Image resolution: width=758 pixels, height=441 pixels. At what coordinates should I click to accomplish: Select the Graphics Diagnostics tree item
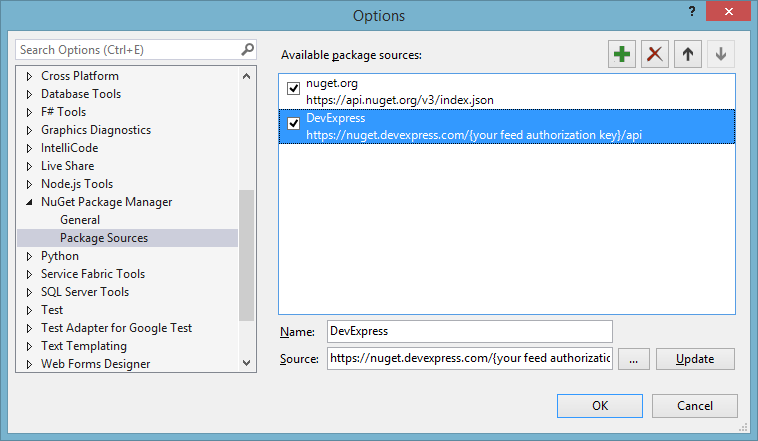click(x=96, y=130)
